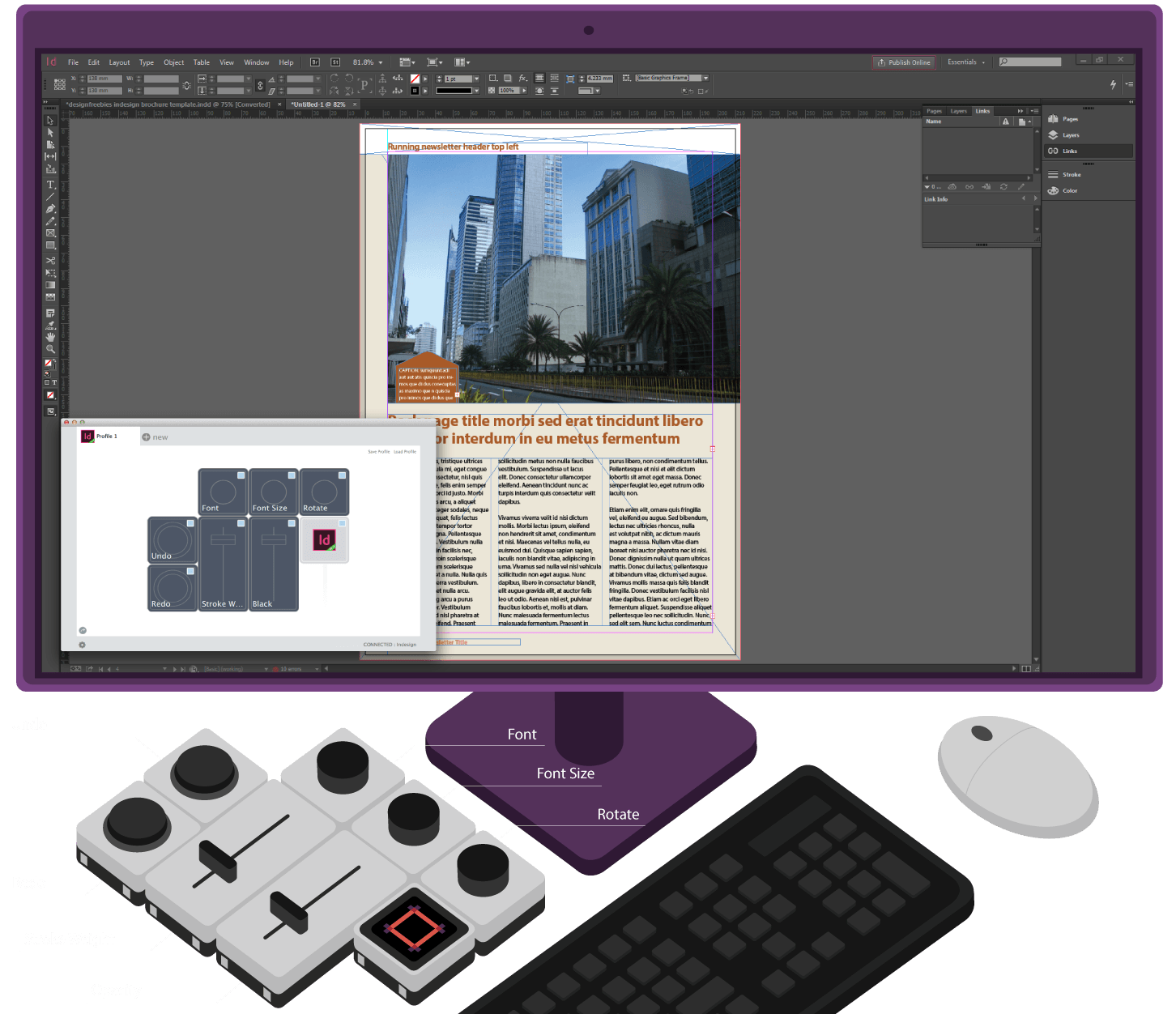This screenshot has width=1176, height=1014.
Task: Toggle the blue checkbox on Undo tile
Action: [x=190, y=523]
